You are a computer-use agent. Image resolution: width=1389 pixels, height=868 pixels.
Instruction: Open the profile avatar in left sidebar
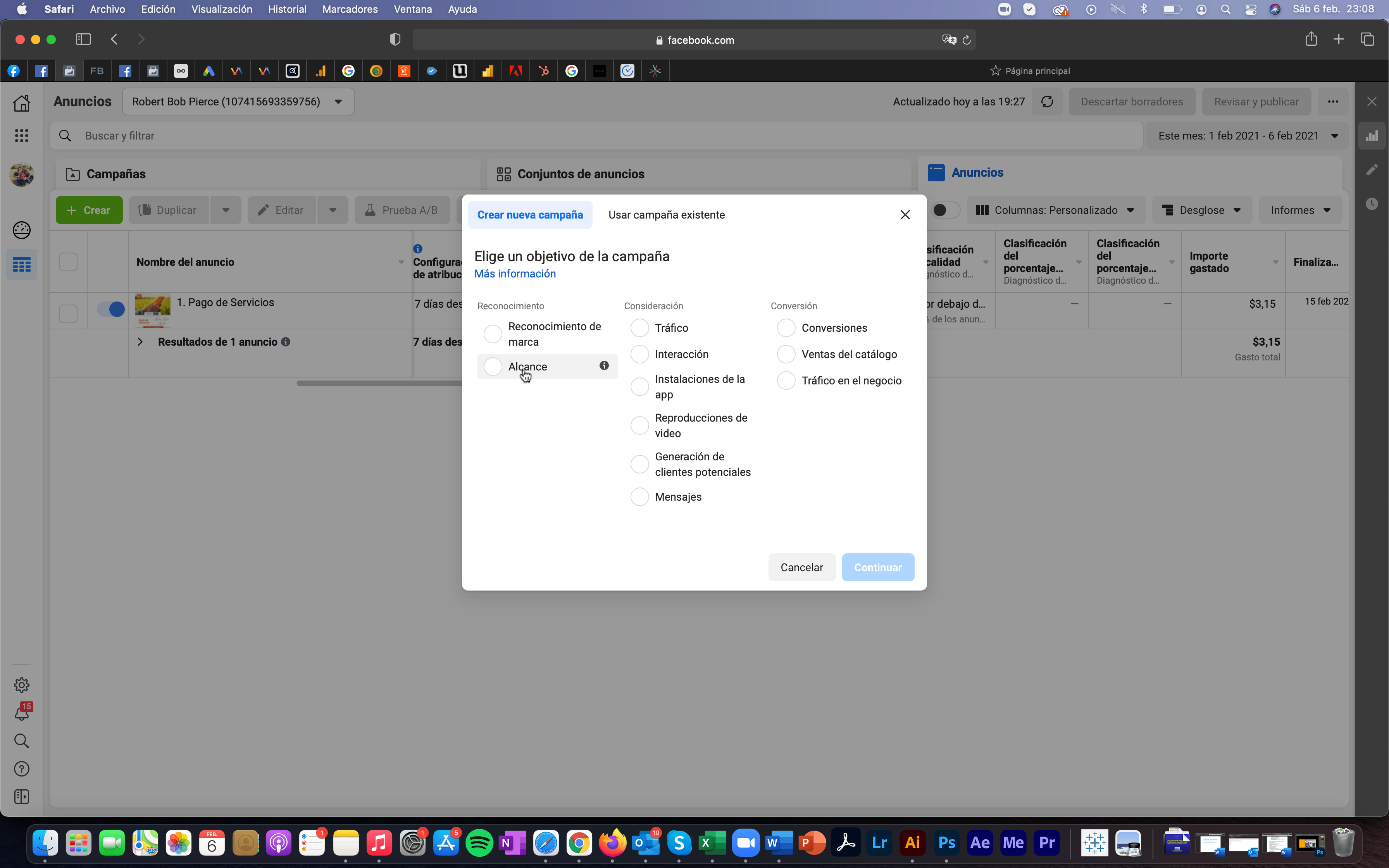(22, 174)
